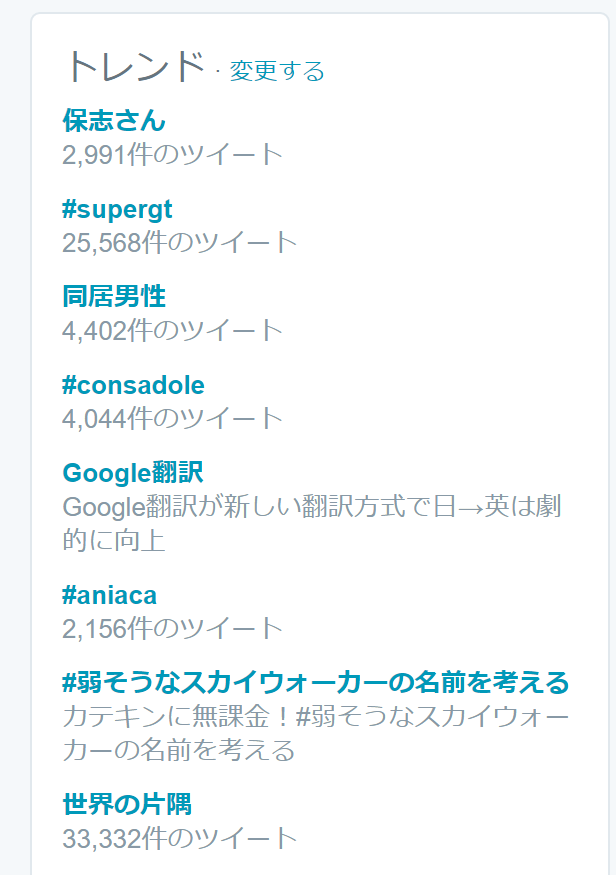Open the #aniaca hashtag trend
Screen dimensions: 616x875
(109, 595)
